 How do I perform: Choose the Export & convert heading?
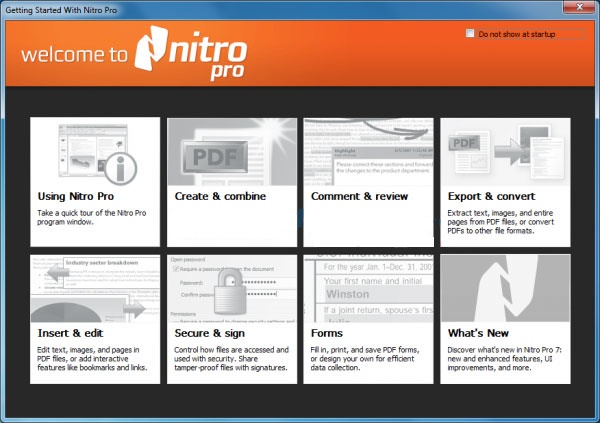491,196
